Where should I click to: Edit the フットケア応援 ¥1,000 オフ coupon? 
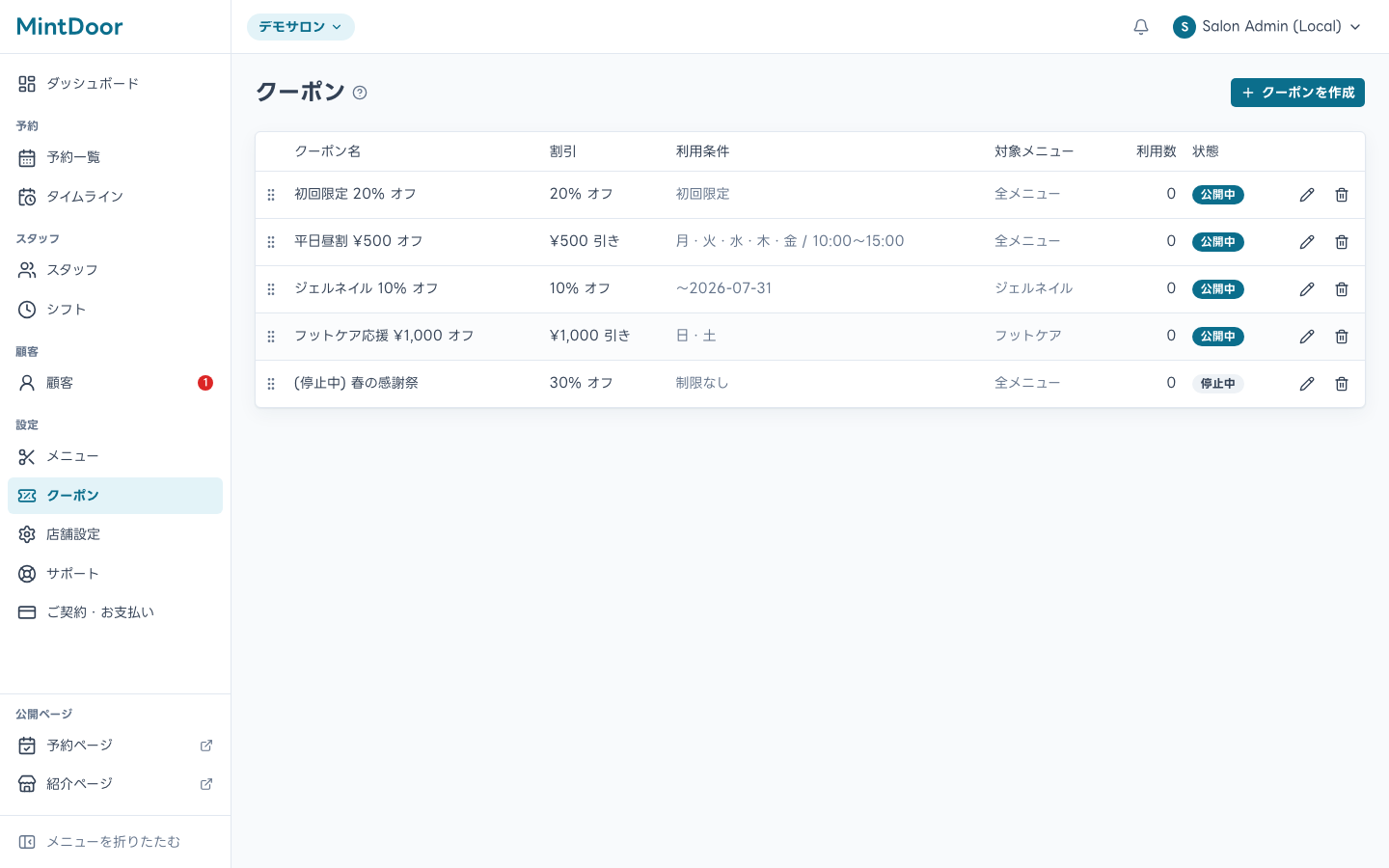pos(1307,337)
